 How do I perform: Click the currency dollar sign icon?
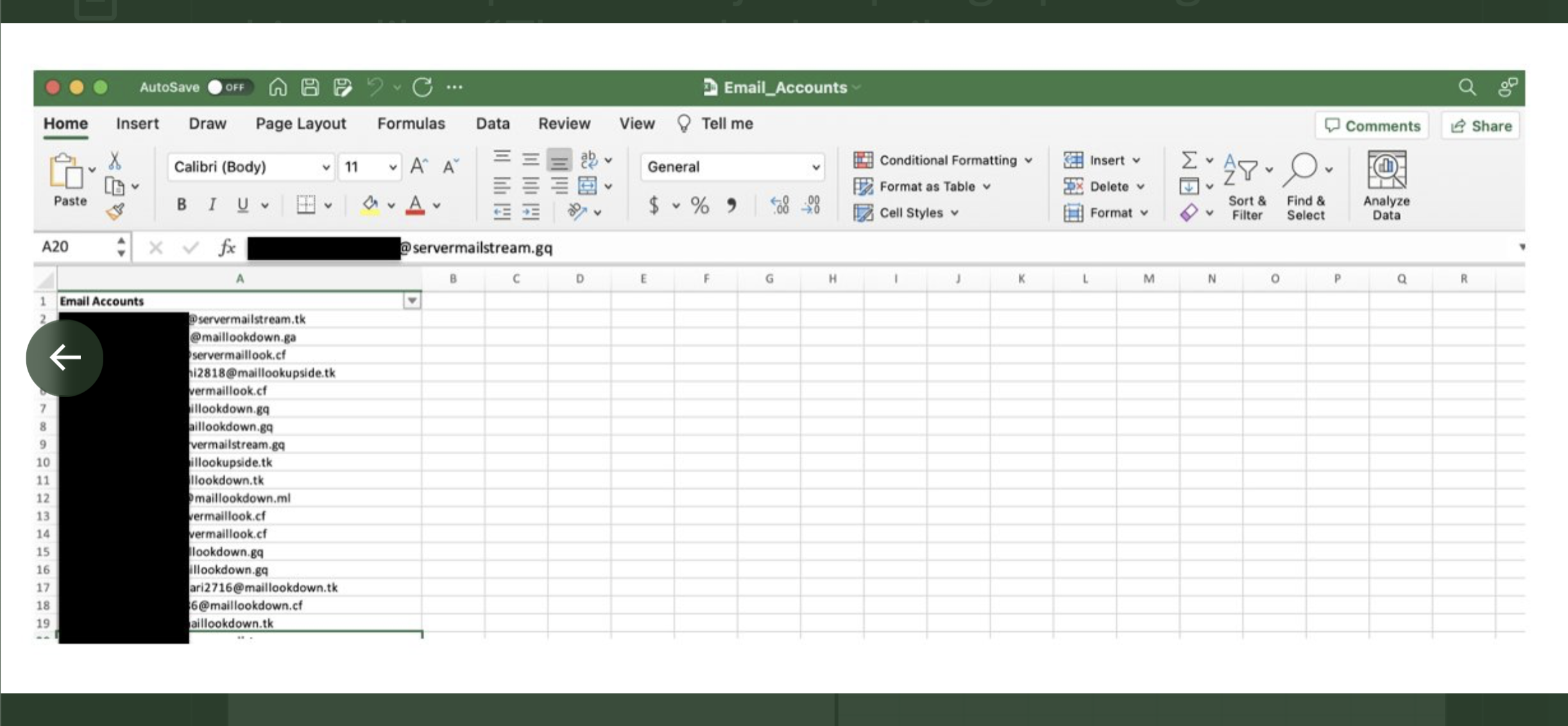tap(654, 205)
